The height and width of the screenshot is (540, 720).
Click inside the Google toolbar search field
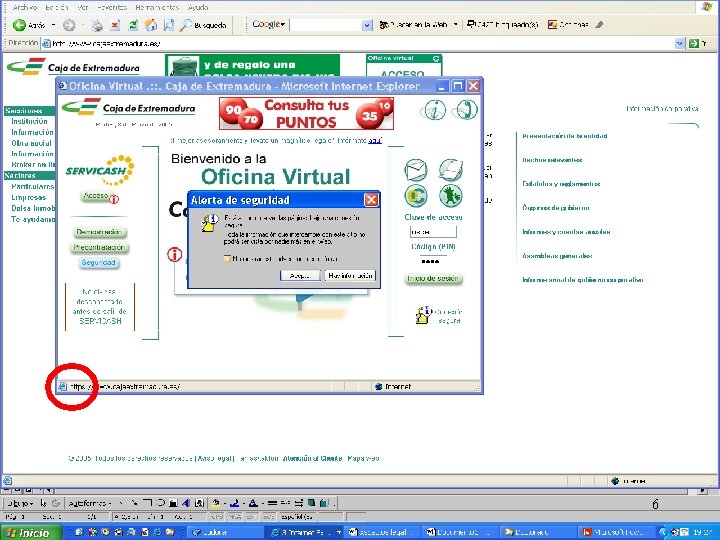click(x=326, y=25)
